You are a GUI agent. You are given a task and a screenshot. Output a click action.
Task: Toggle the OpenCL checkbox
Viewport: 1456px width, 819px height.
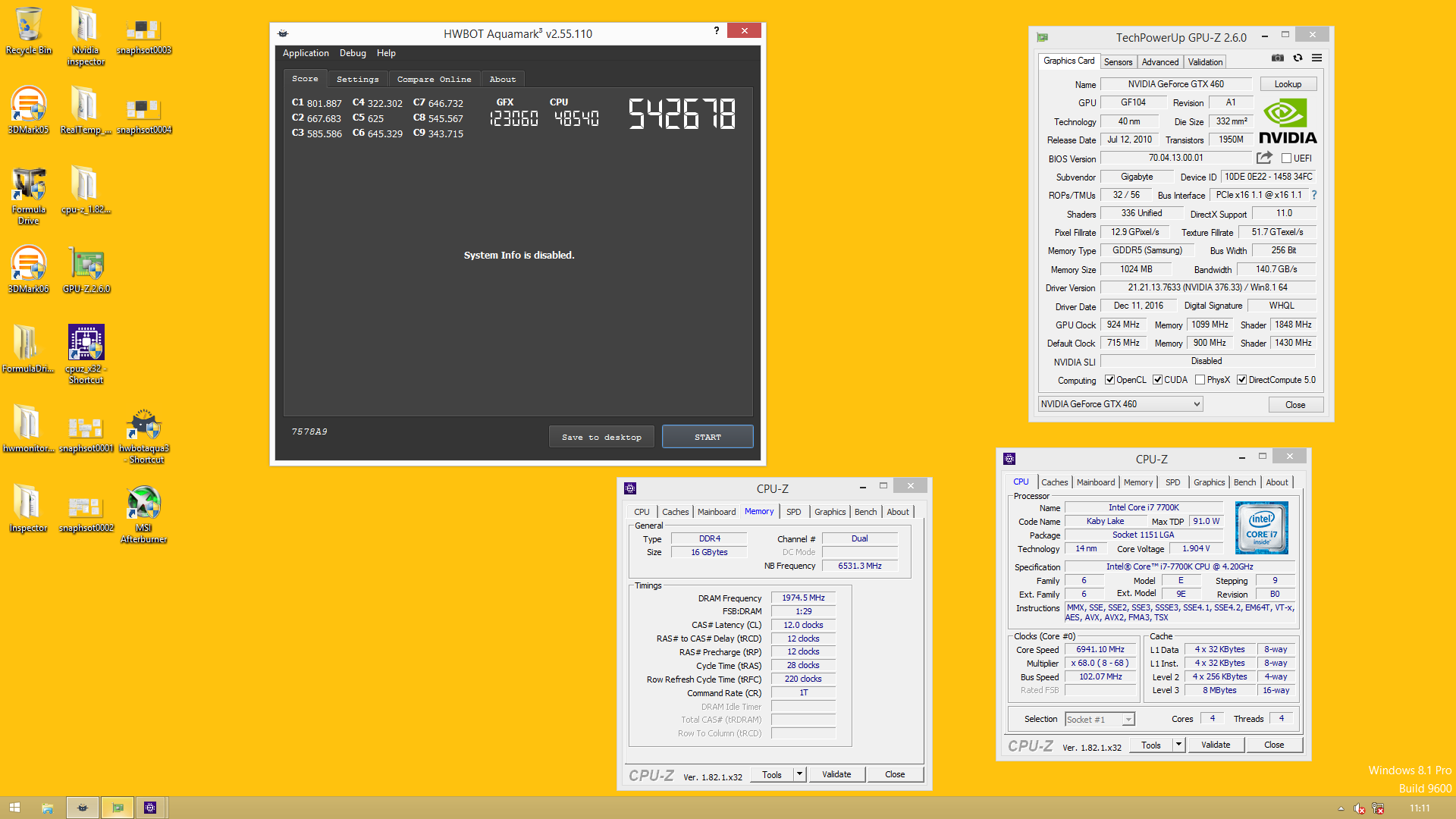1110,380
